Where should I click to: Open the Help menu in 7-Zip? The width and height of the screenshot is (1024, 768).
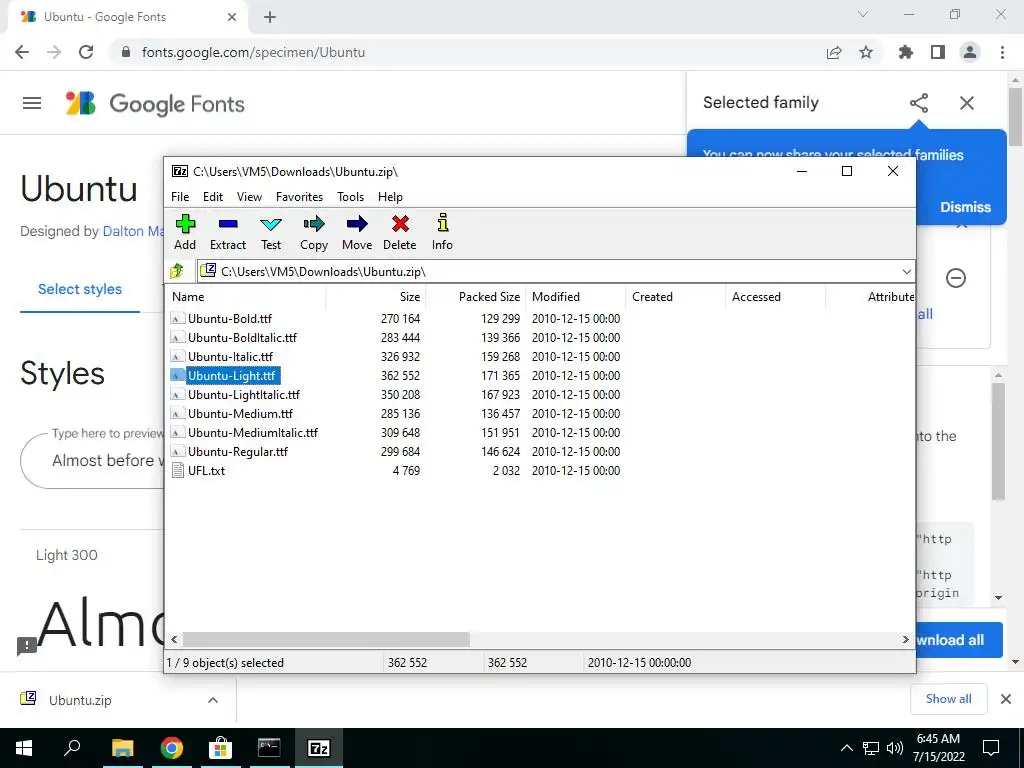(x=390, y=197)
